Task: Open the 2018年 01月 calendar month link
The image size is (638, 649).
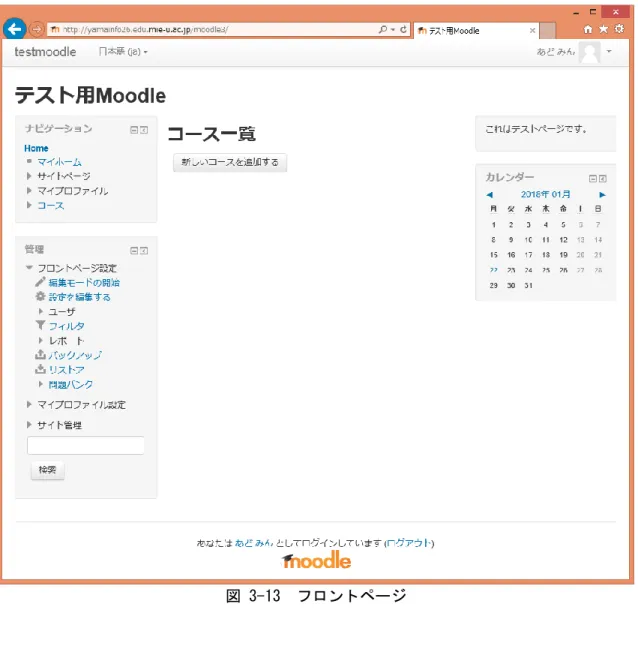Action: [546, 194]
